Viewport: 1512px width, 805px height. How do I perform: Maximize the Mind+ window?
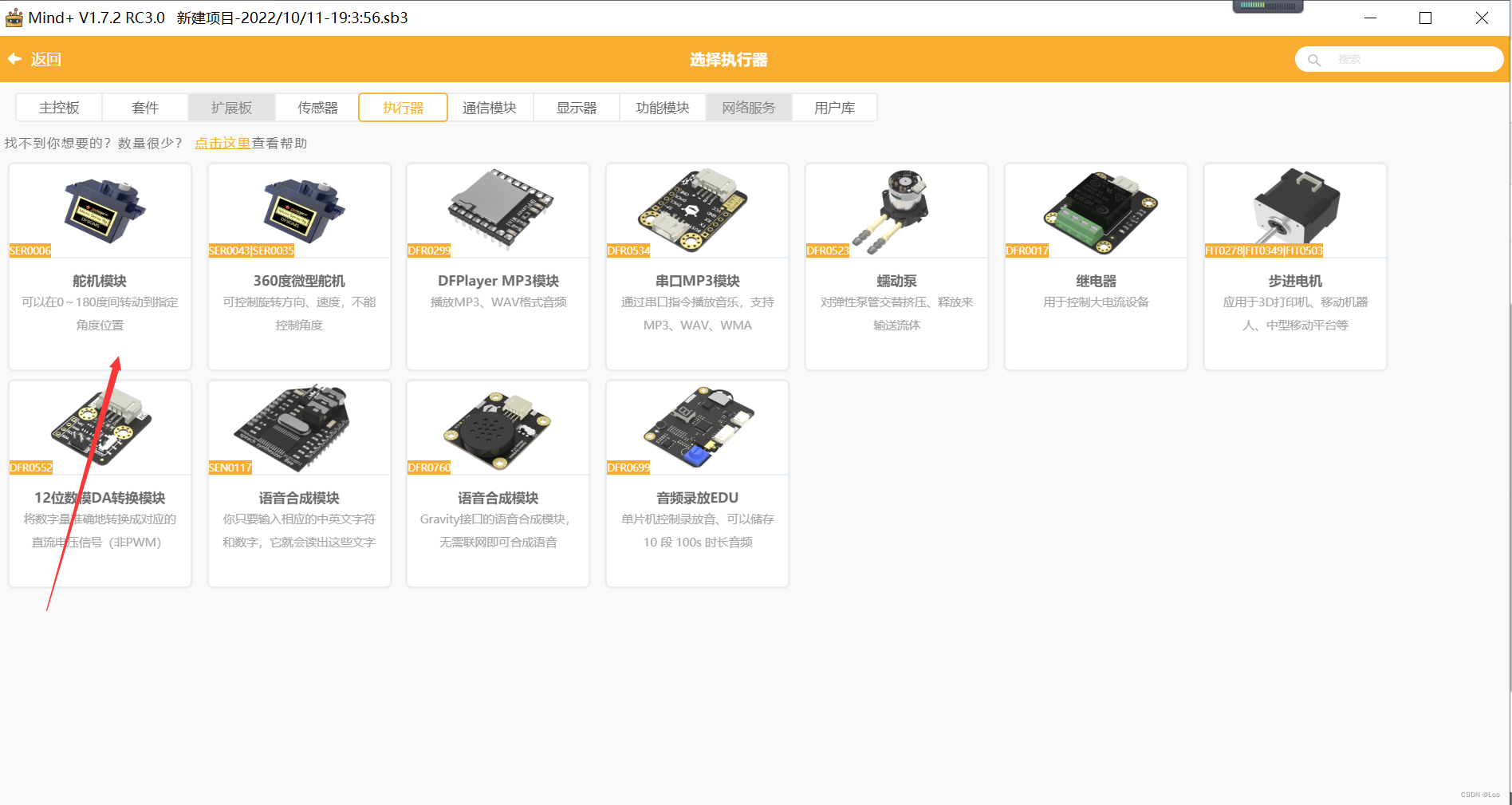click(x=1426, y=18)
